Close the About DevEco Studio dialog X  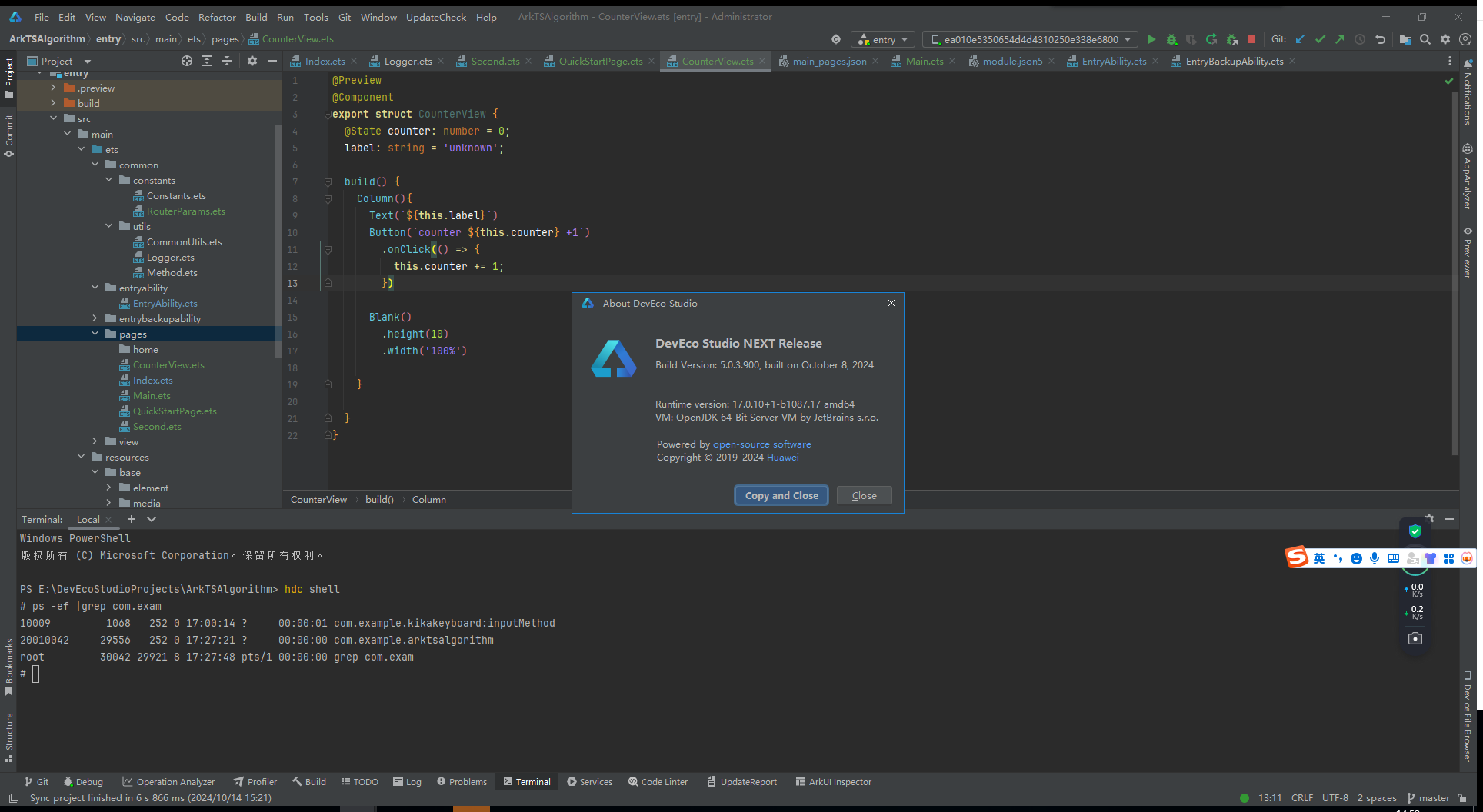click(x=891, y=303)
